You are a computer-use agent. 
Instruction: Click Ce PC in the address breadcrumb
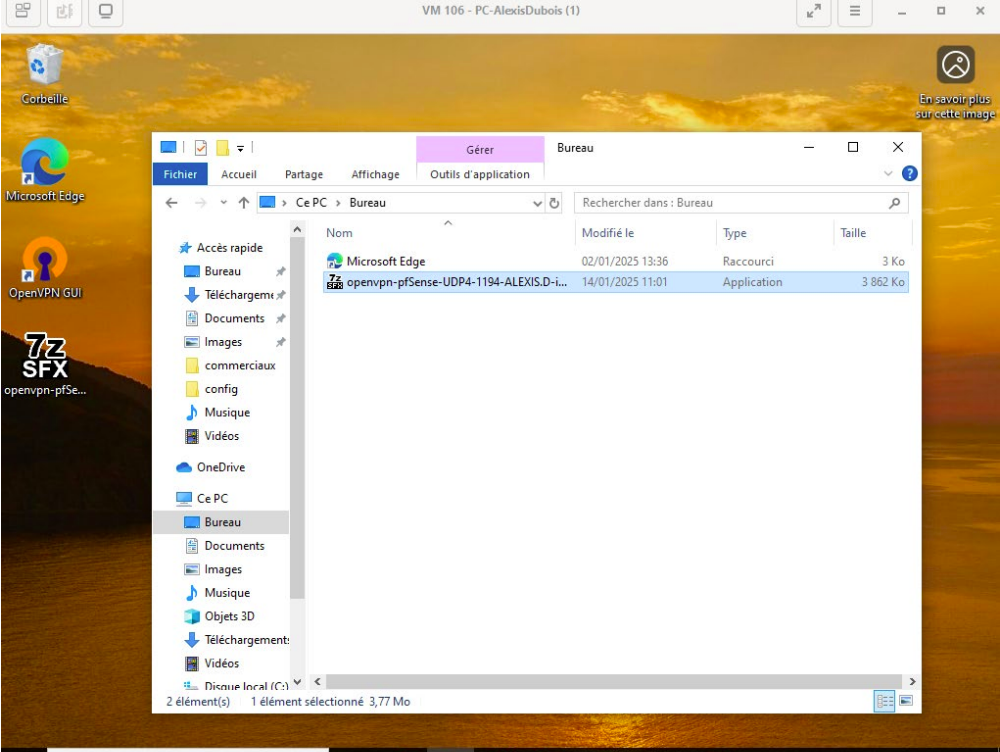coord(311,203)
